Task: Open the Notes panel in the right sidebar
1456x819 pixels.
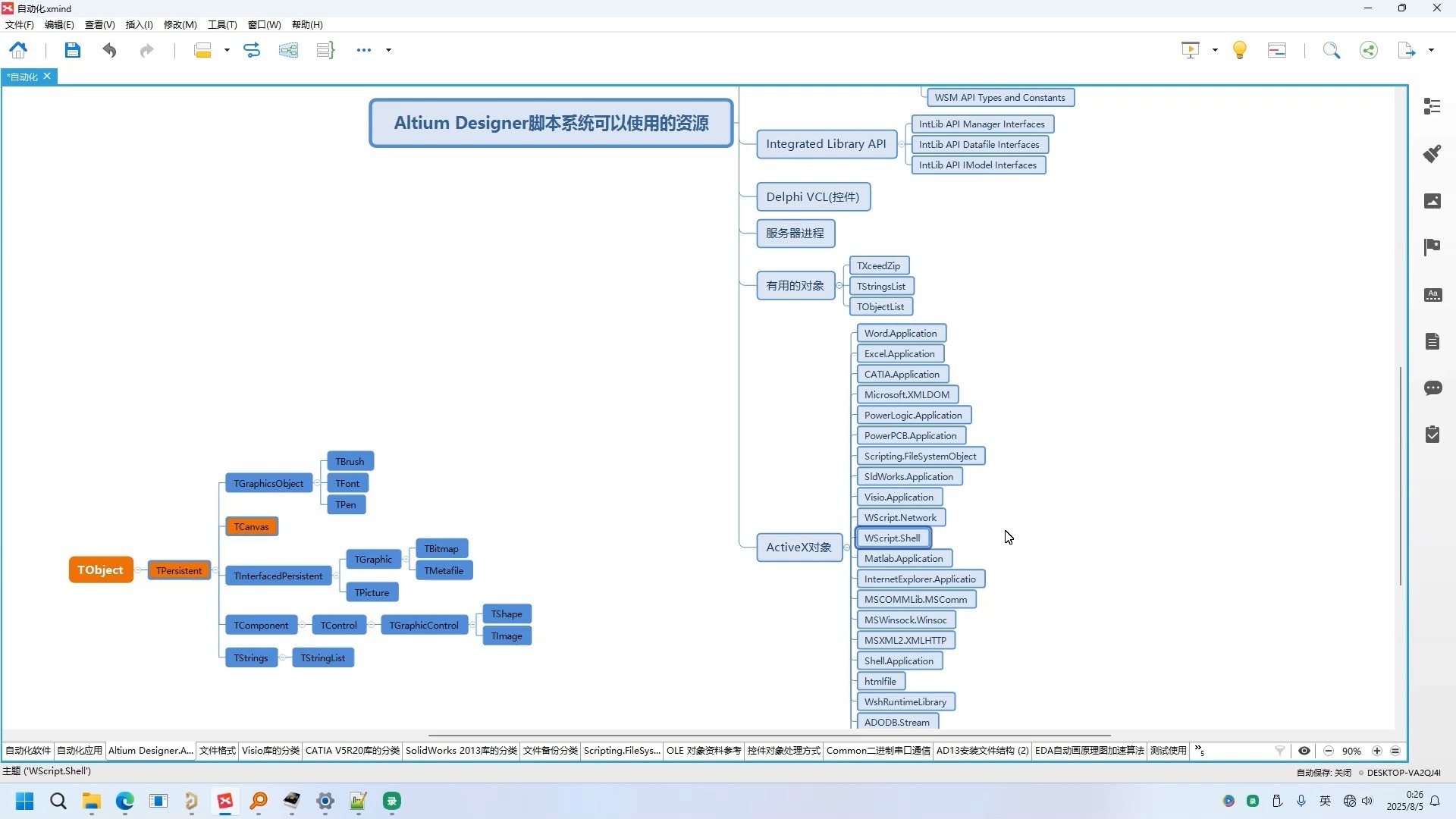Action: pyautogui.click(x=1432, y=341)
